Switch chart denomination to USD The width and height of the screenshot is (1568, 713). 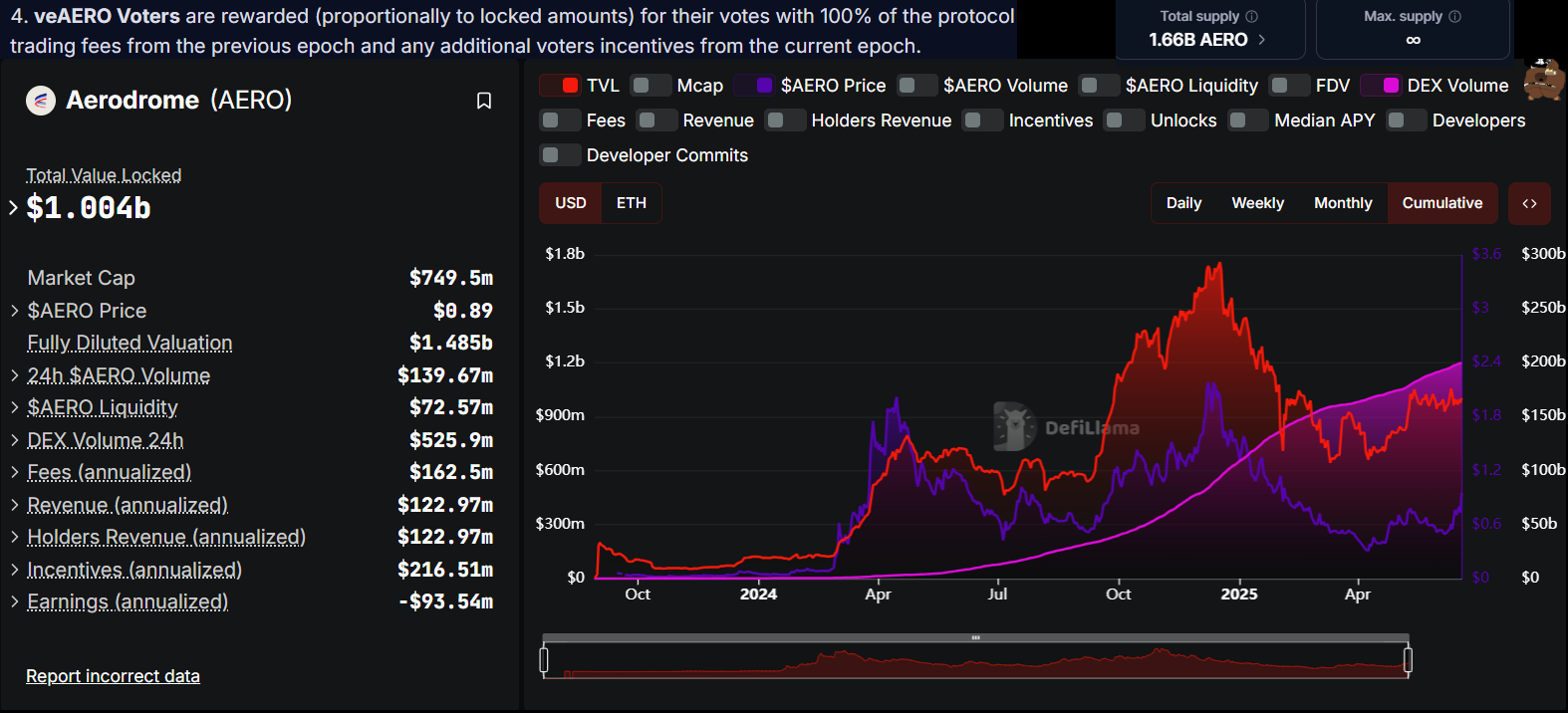click(x=571, y=203)
